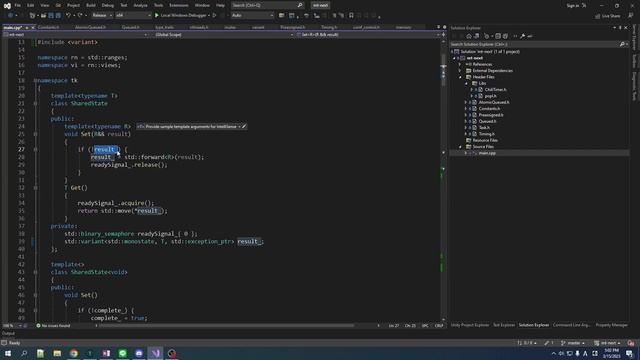Open the Build menu
Screen dimensions: 640x360
tap(91, 5)
